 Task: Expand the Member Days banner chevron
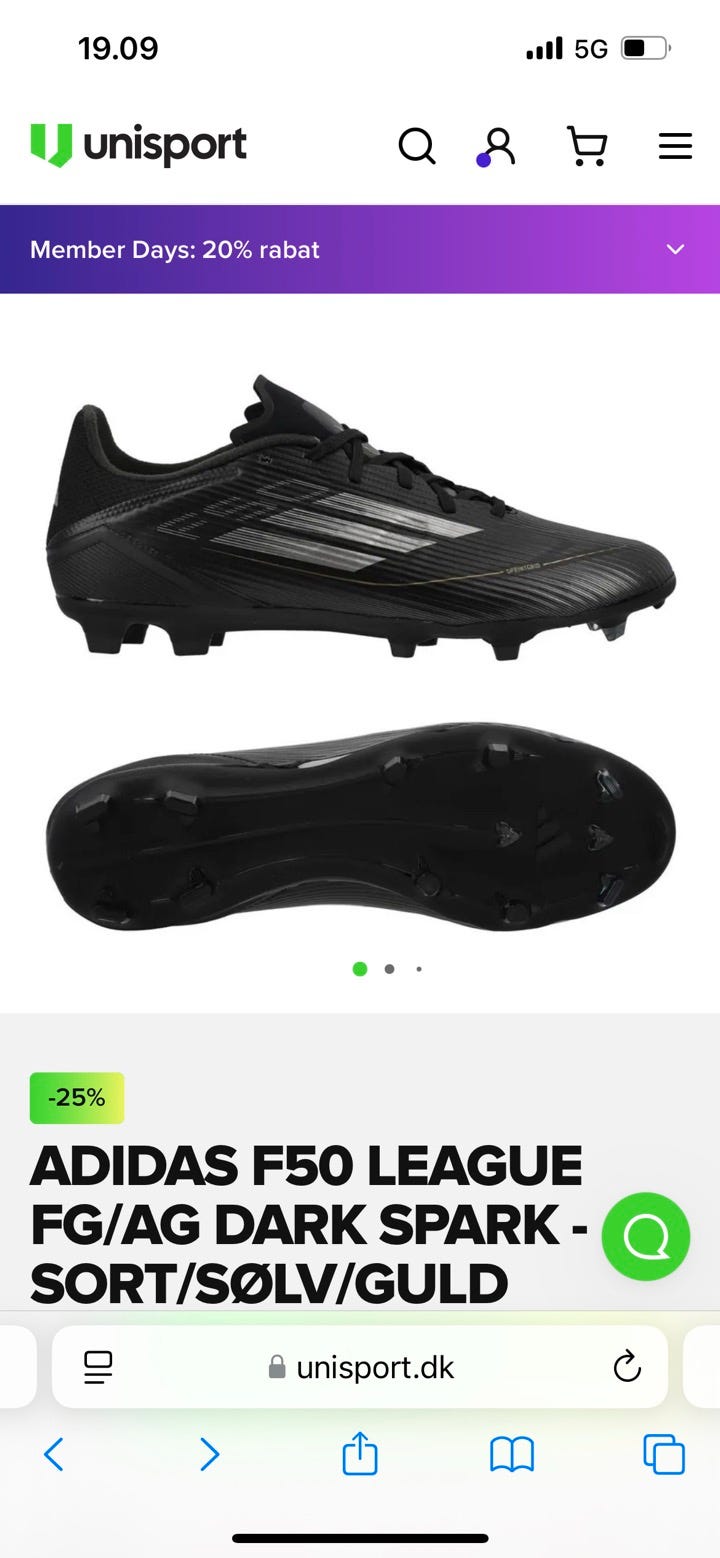[x=676, y=249]
